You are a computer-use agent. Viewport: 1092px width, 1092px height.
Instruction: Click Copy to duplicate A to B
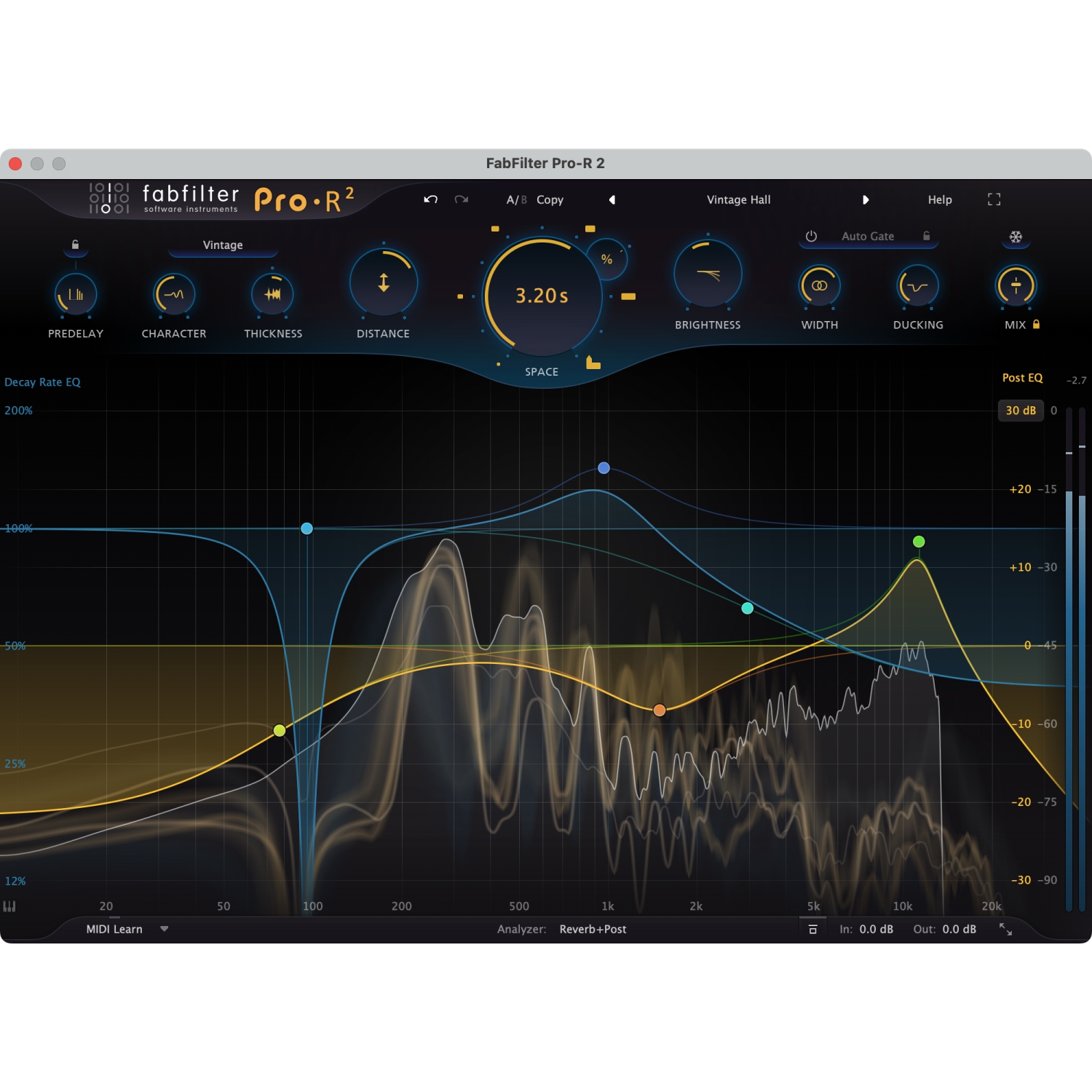(x=550, y=199)
